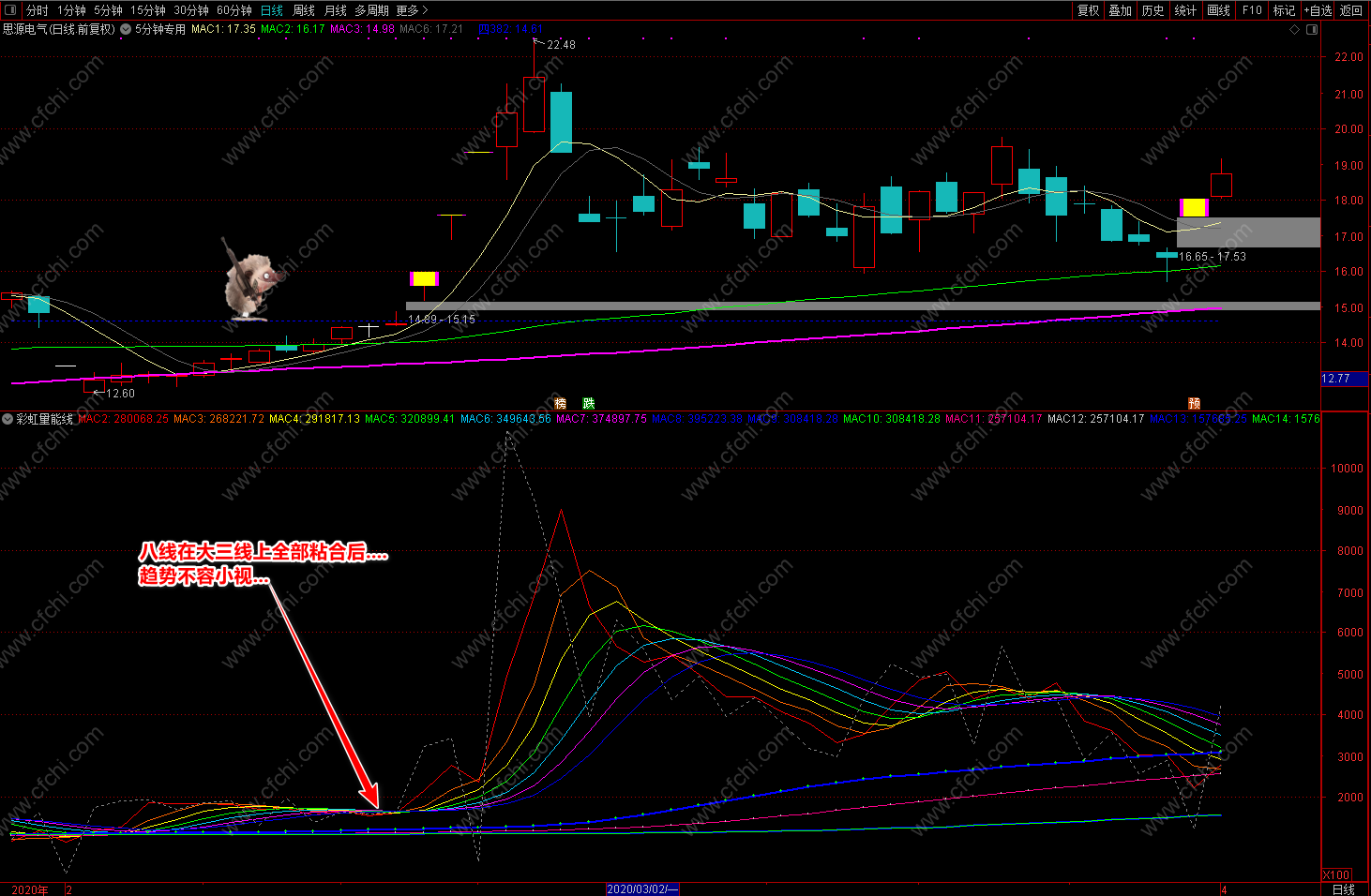This screenshot has width=1371, height=896.
Task: Click the 榜 ranking marker icon
Action: click(x=561, y=403)
